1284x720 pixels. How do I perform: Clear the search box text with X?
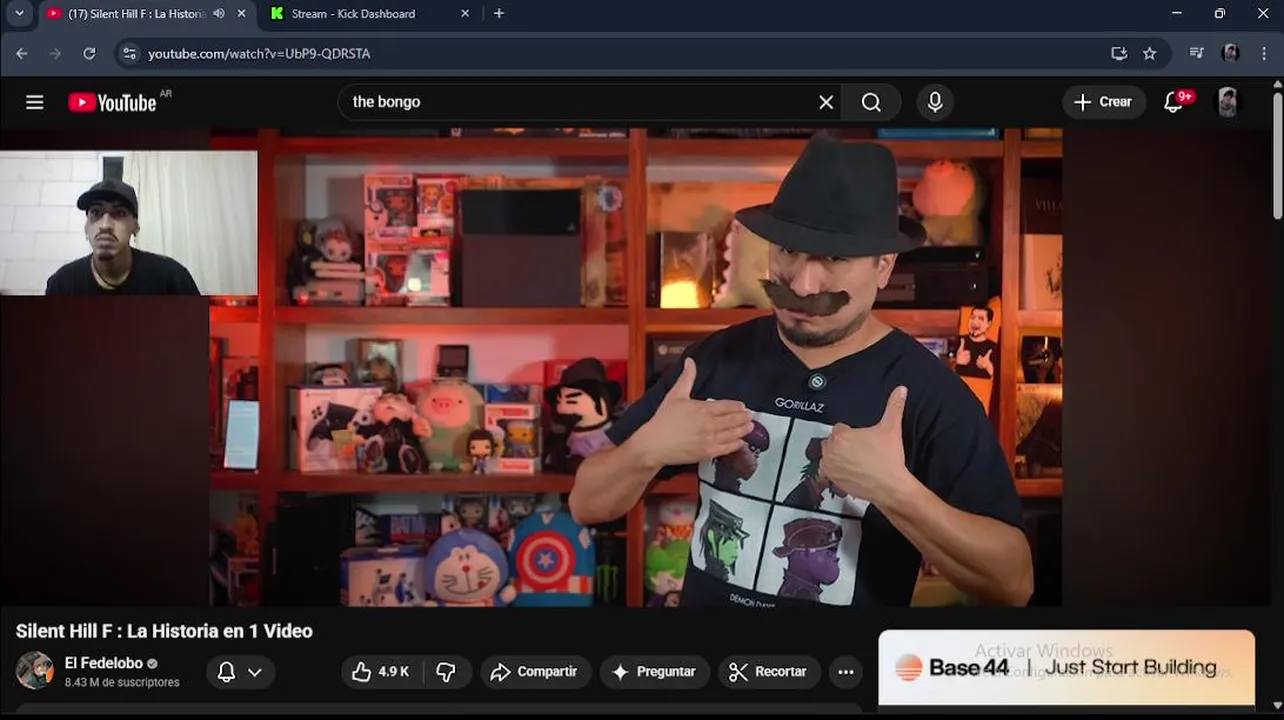(826, 102)
